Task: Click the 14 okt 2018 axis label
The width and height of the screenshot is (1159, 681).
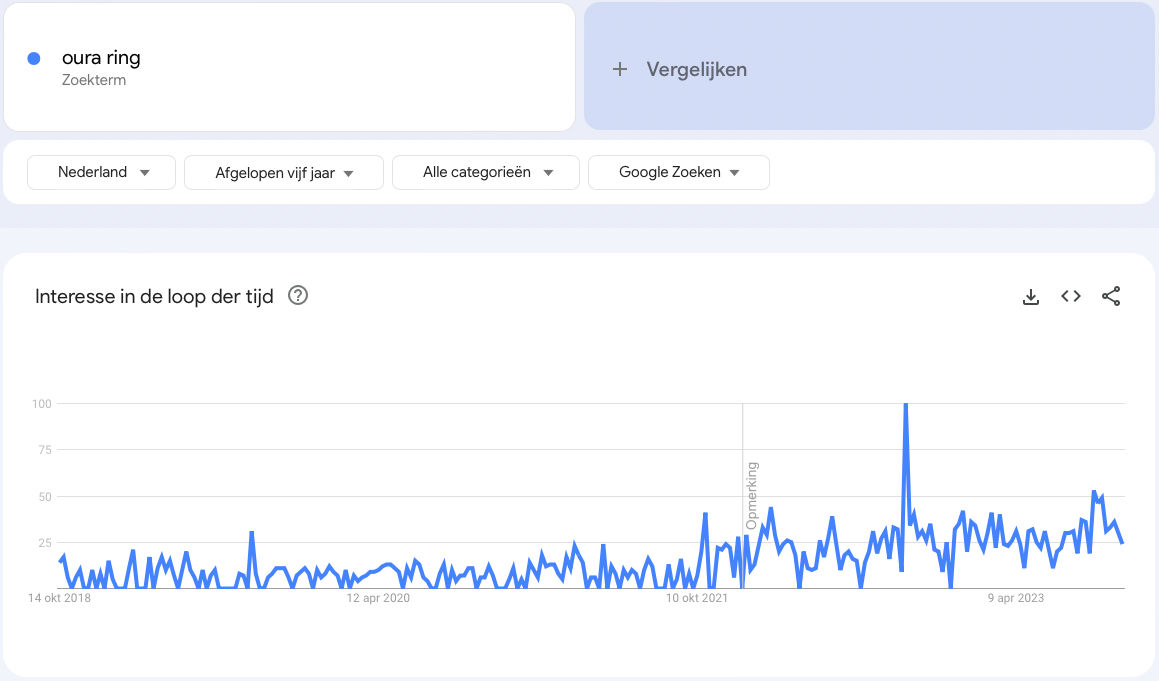Action: (61, 598)
